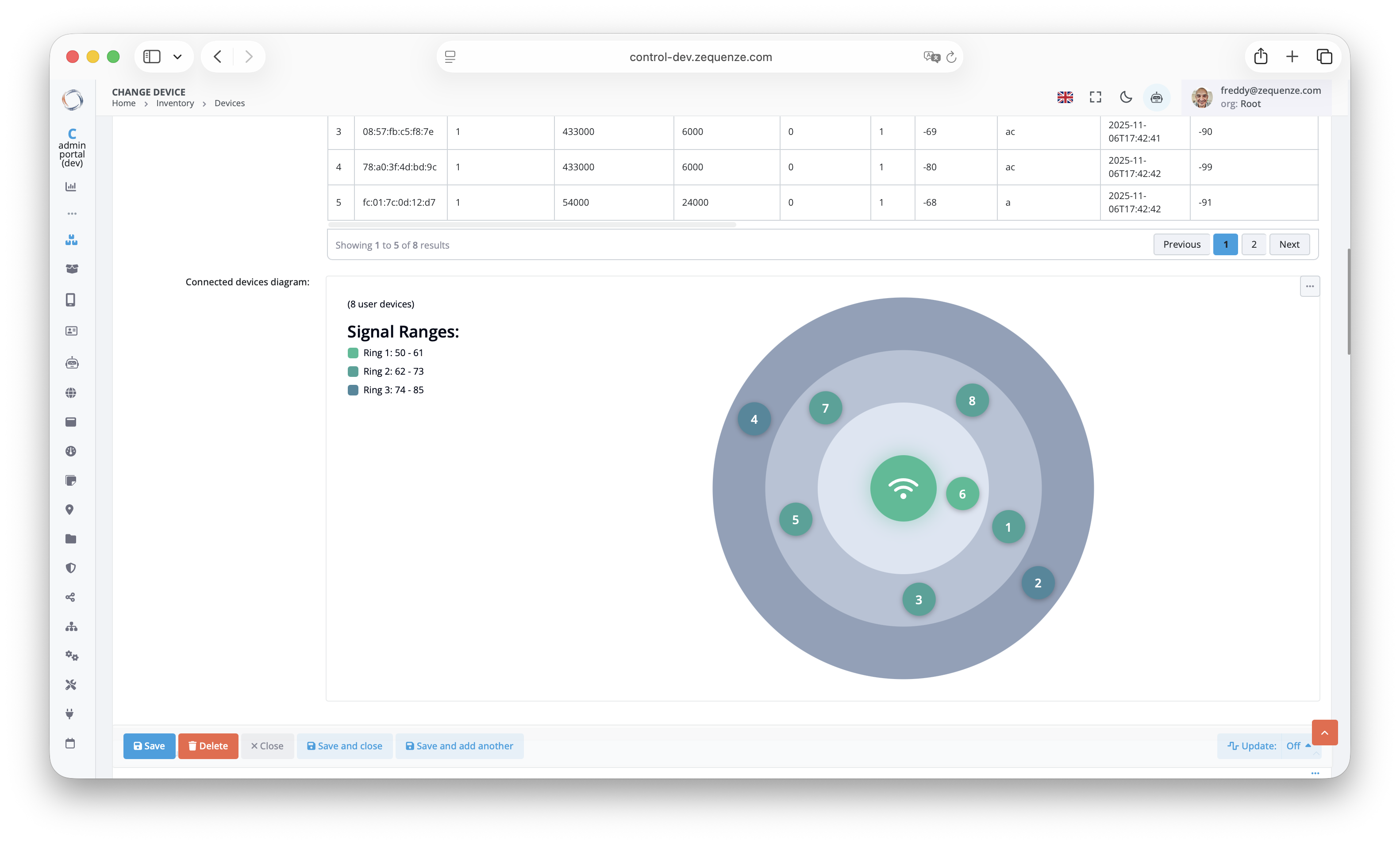This screenshot has height=844, width=1400.
Task: Go to page 2 of results
Action: 1254,244
